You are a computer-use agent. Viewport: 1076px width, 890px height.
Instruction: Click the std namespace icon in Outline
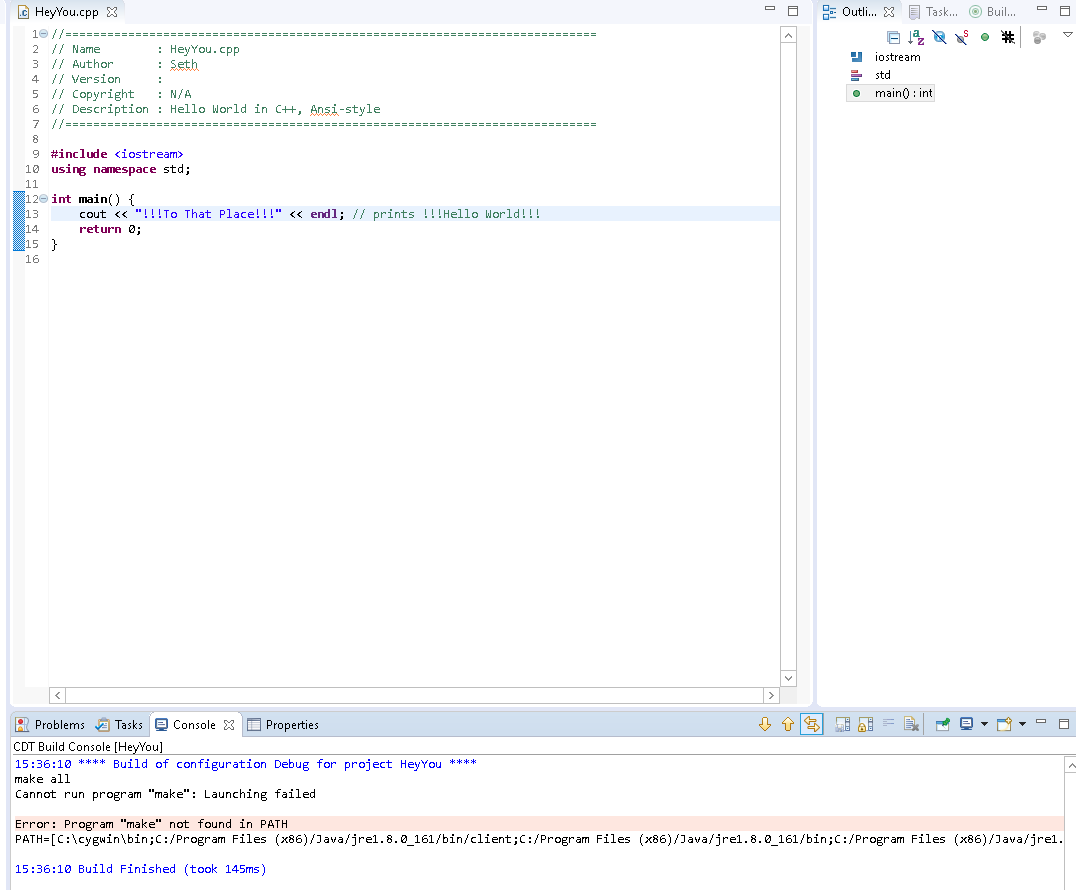tap(856, 75)
